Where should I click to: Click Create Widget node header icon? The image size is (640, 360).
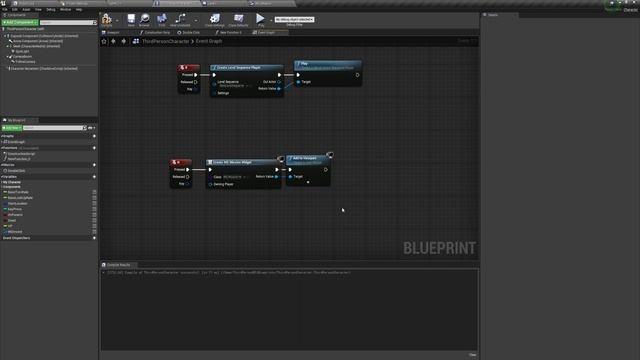210,162
